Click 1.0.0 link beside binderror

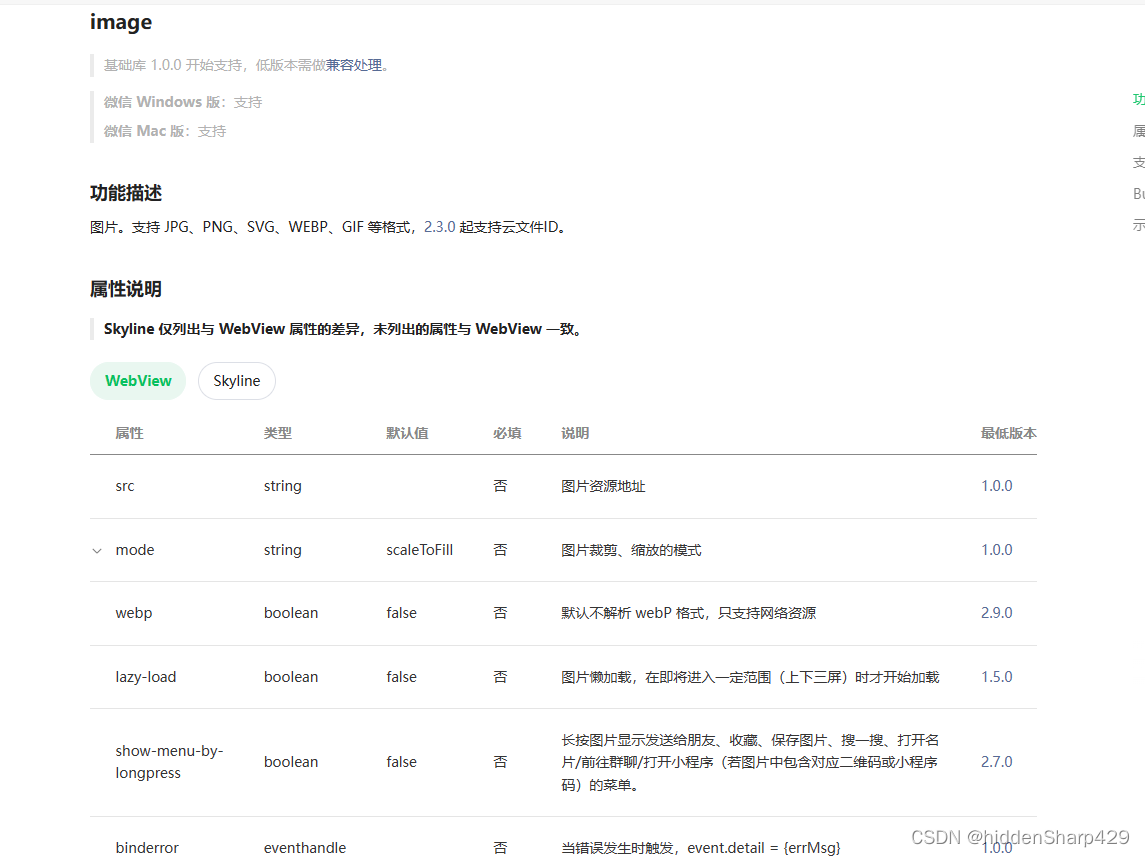click(996, 847)
